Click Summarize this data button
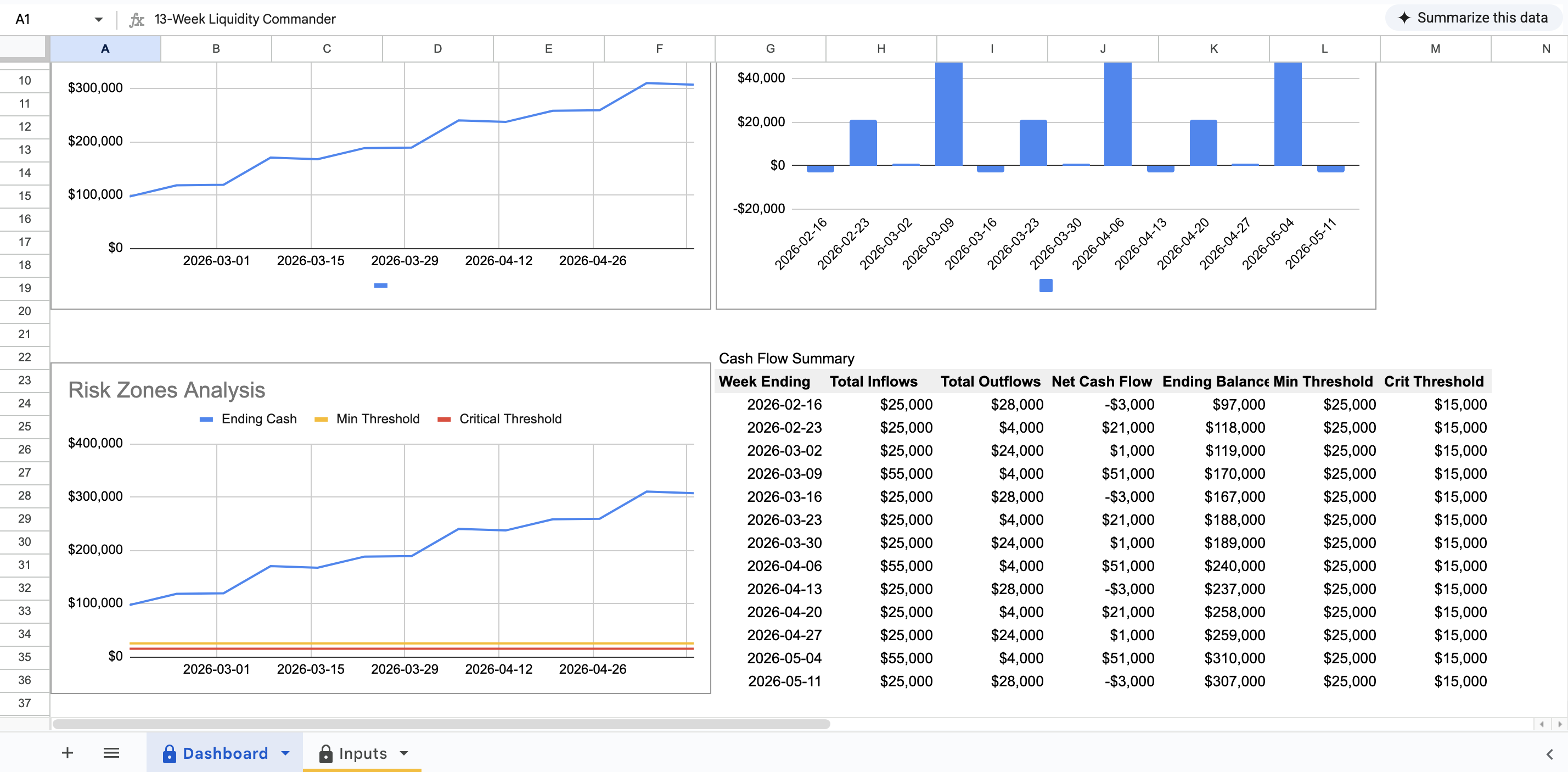This screenshot has width=1568, height=772. [1473, 18]
